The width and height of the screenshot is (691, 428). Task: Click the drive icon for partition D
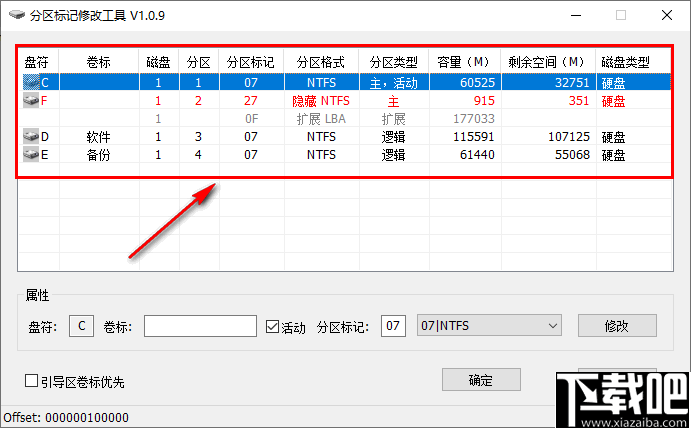[x=31, y=137]
